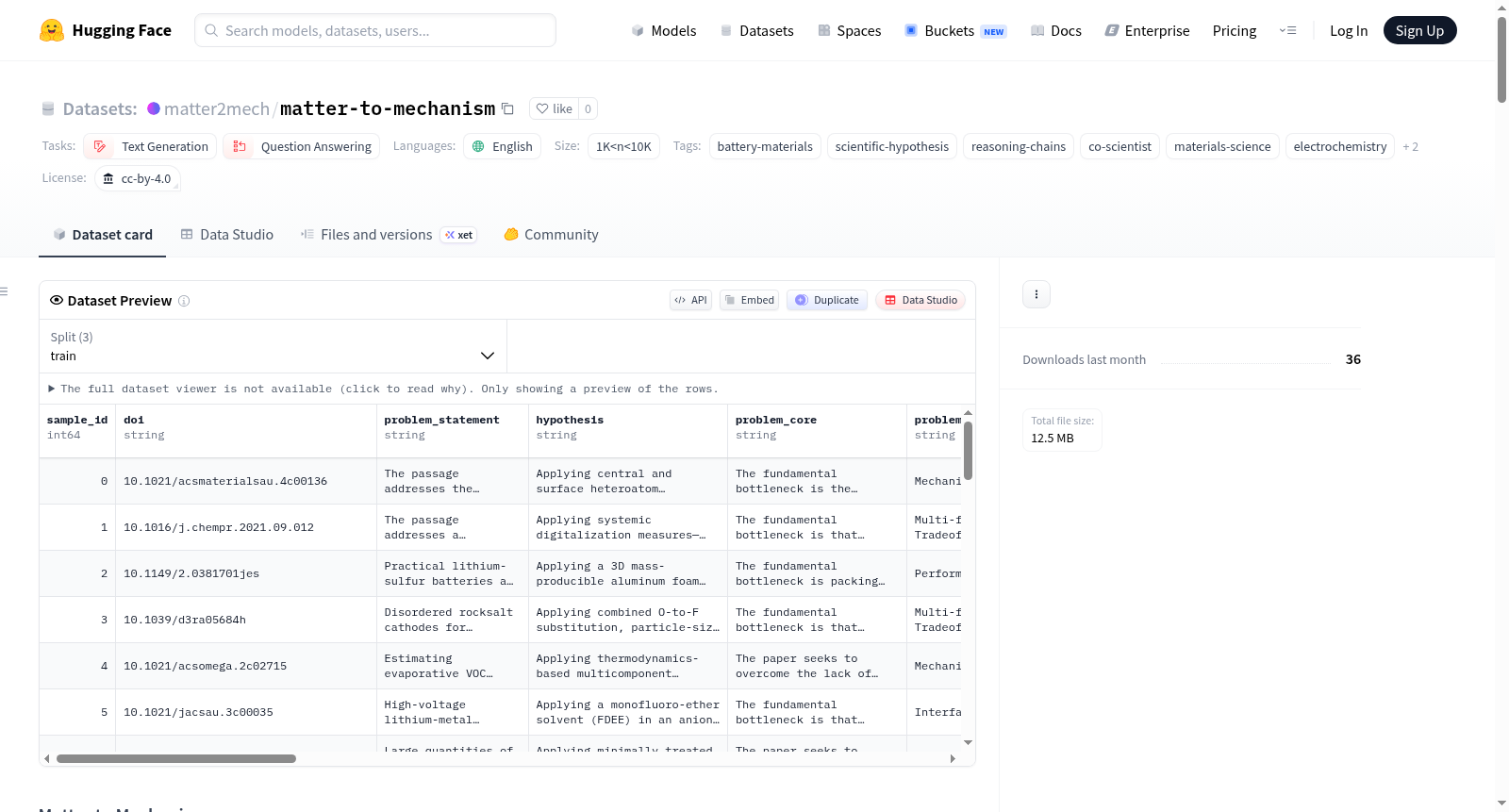
Task: Toggle the left table-of-contents sidebar icon
Action: click(4, 291)
